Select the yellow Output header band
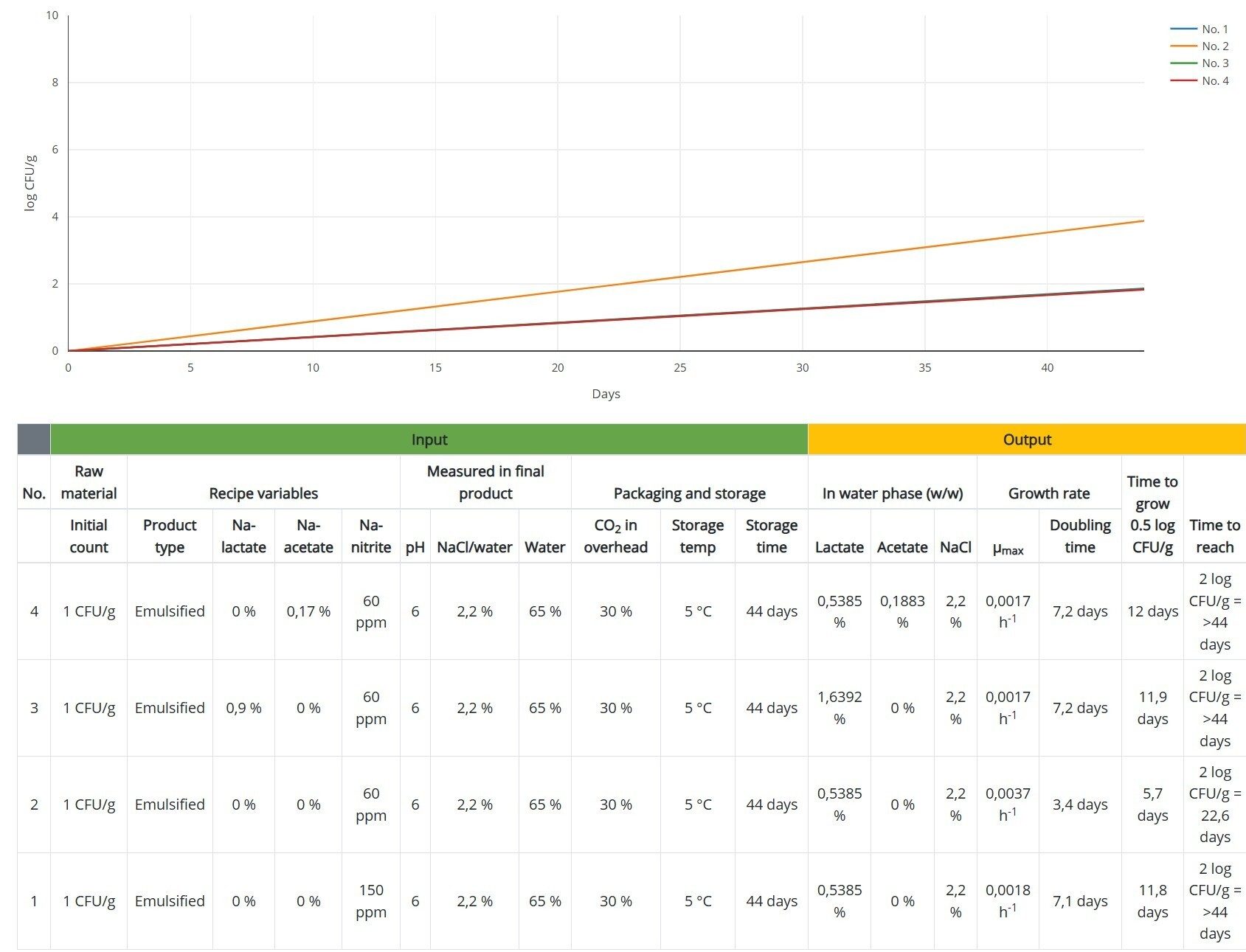The width and height of the screenshot is (1246, 952). click(1026, 439)
